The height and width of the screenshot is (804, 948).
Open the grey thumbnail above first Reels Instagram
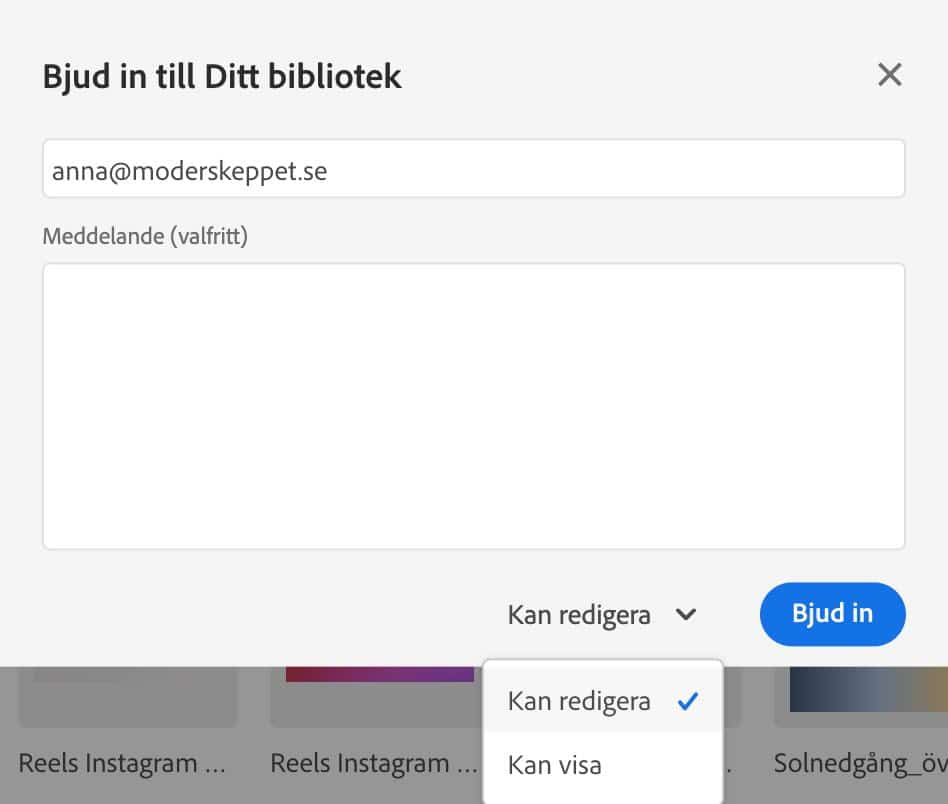[128, 696]
